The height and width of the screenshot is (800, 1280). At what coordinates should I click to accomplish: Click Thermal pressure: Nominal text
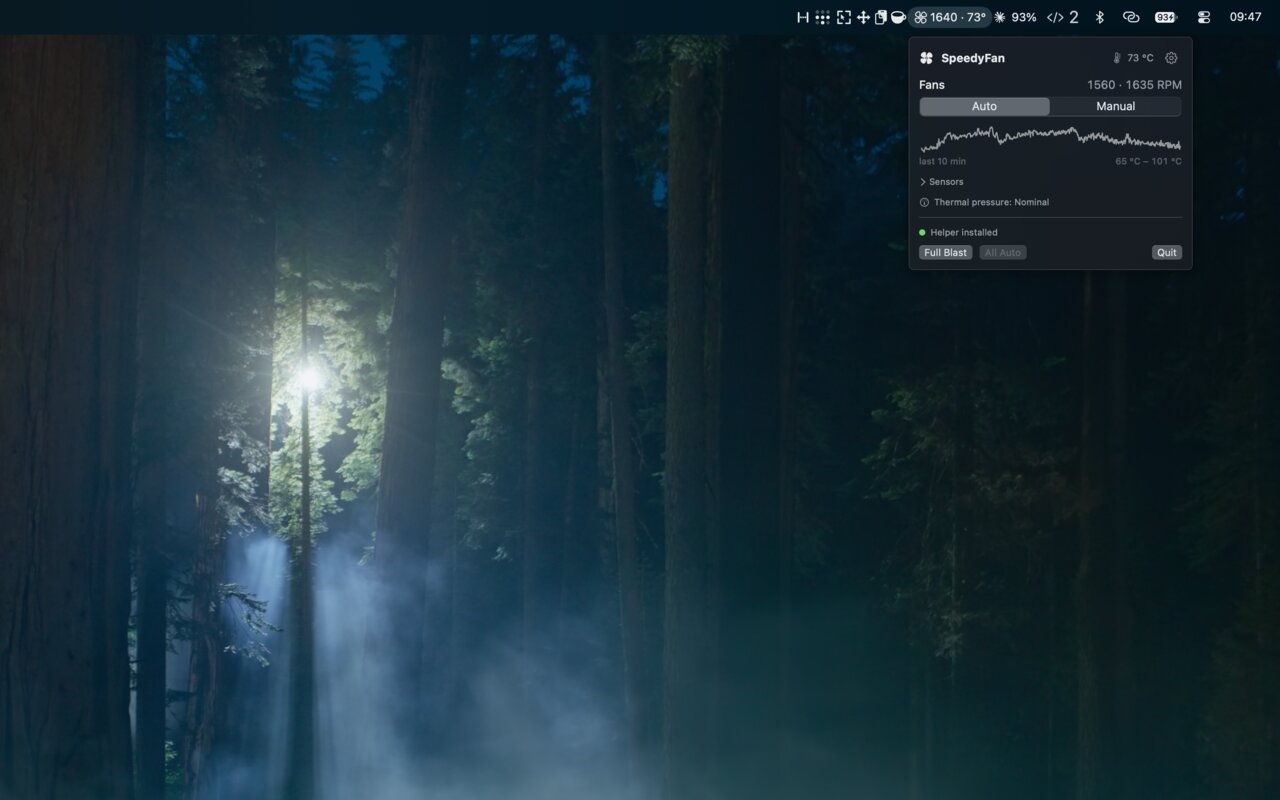point(991,202)
